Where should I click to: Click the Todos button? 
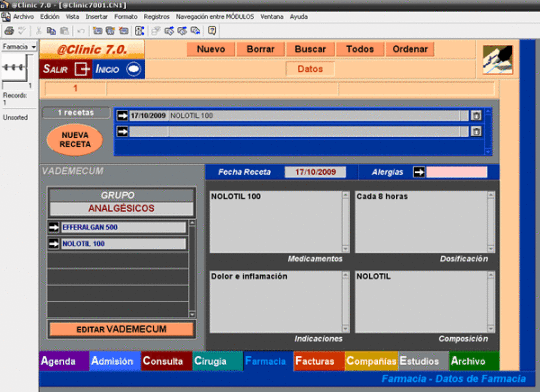coord(360,49)
